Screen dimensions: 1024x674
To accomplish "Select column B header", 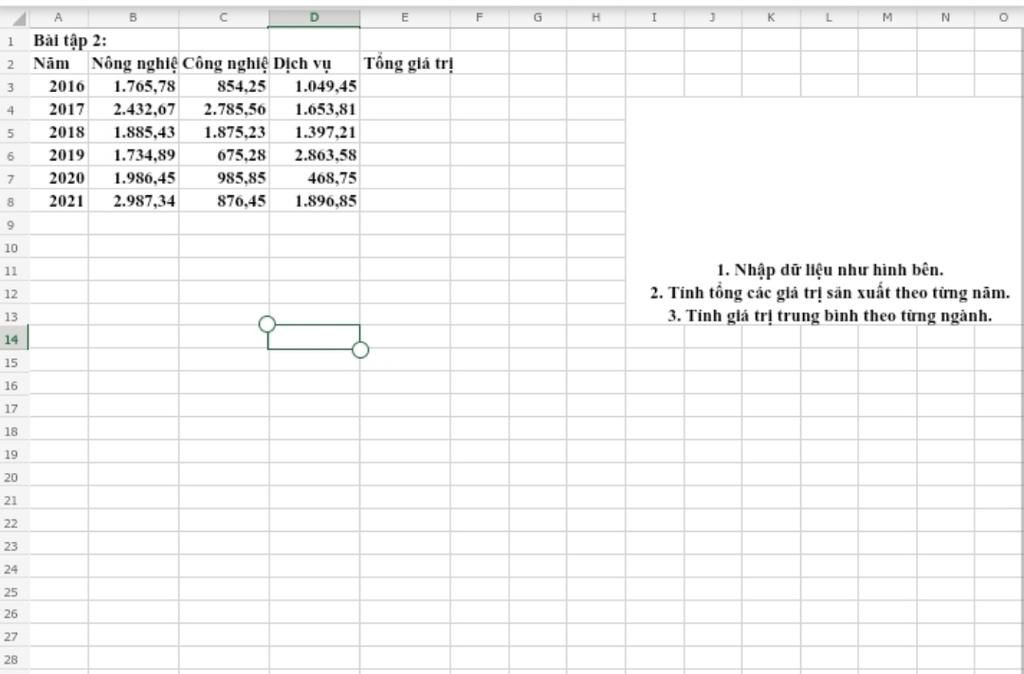I will pyautogui.click(x=133, y=18).
